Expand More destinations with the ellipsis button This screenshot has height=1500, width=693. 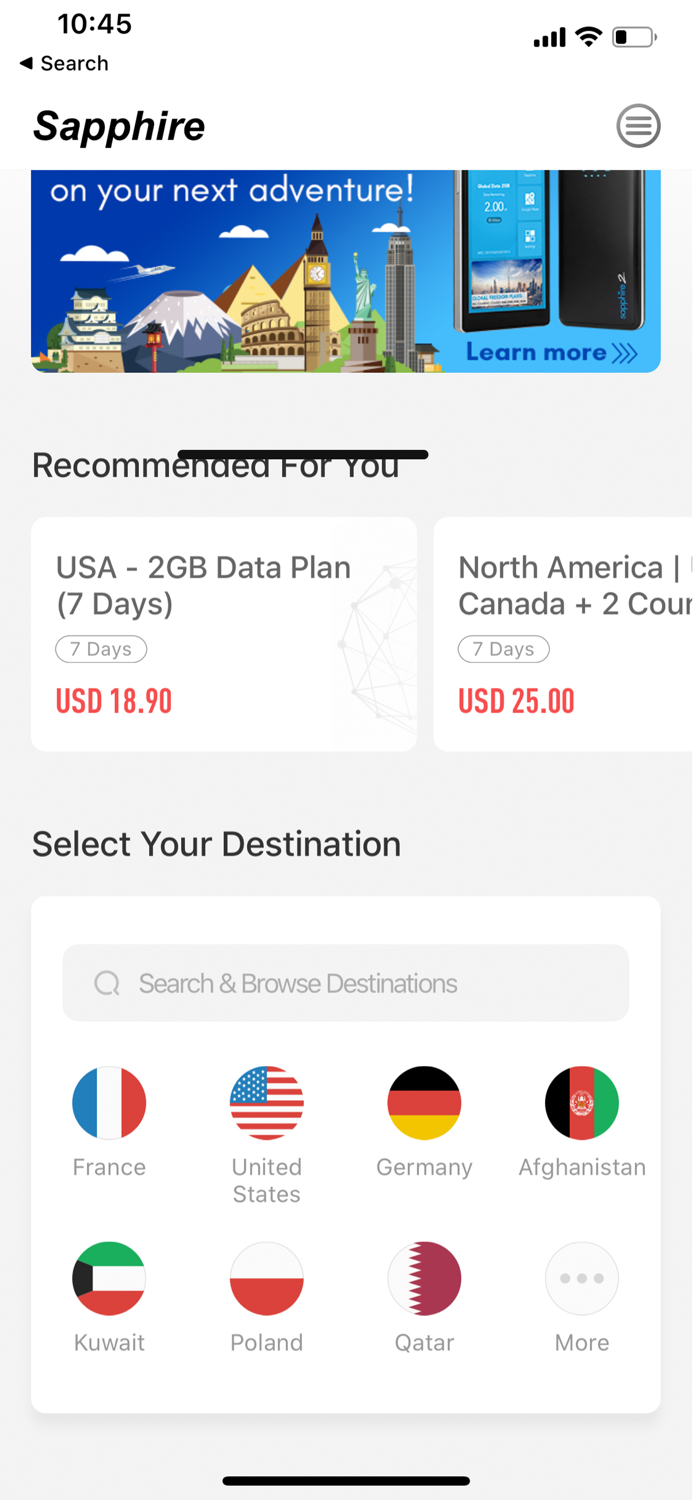[x=581, y=1278]
